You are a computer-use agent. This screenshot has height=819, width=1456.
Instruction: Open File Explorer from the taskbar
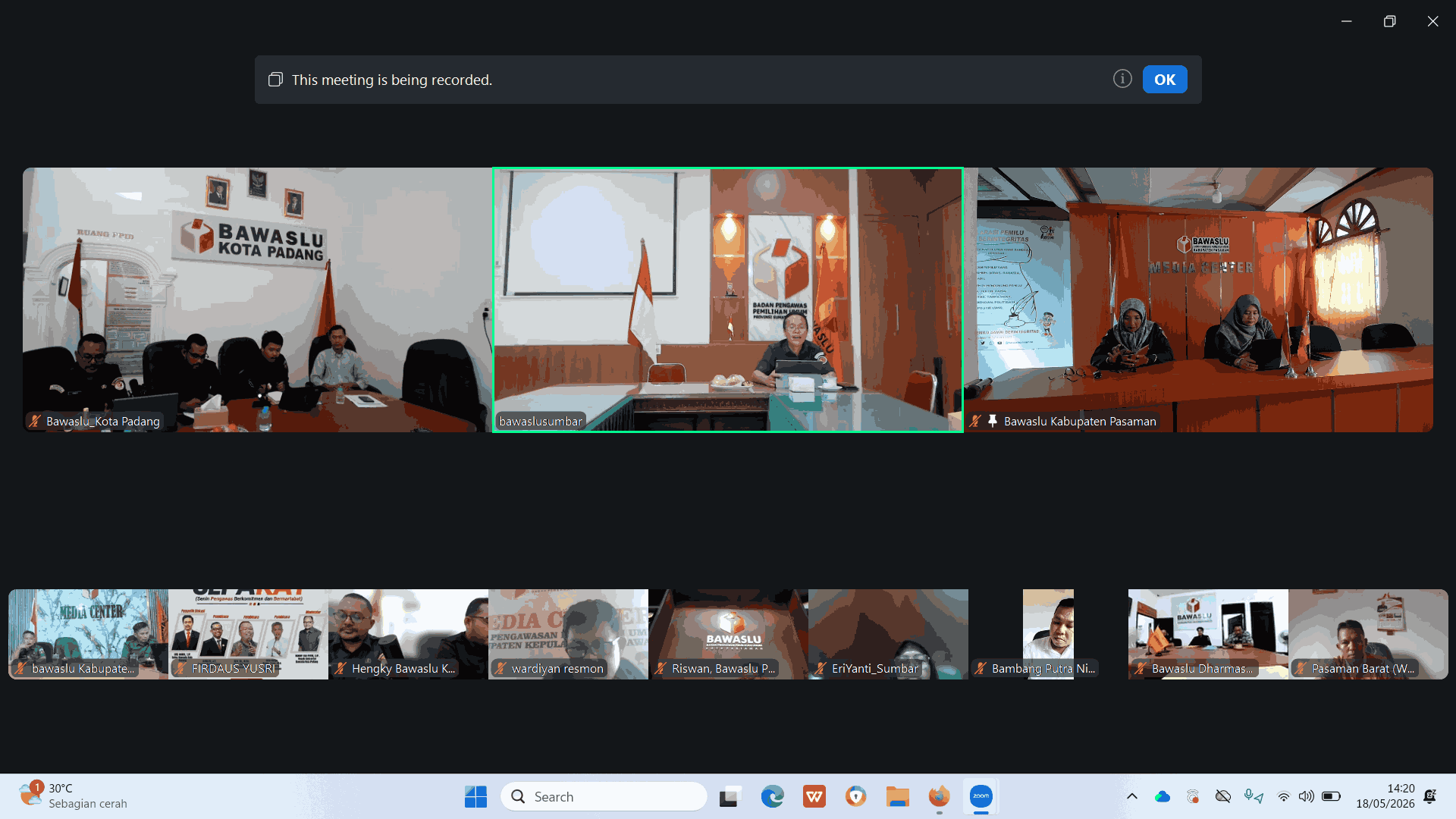(x=897, y=796)
